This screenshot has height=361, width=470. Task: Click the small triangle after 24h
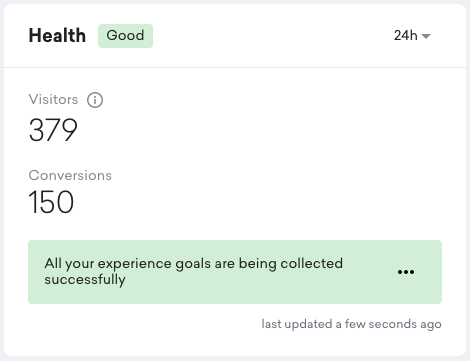426,36
